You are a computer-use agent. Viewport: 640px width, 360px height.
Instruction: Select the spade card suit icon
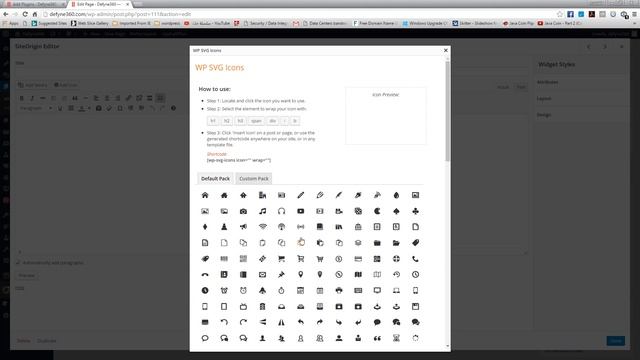tap(396, 211)
